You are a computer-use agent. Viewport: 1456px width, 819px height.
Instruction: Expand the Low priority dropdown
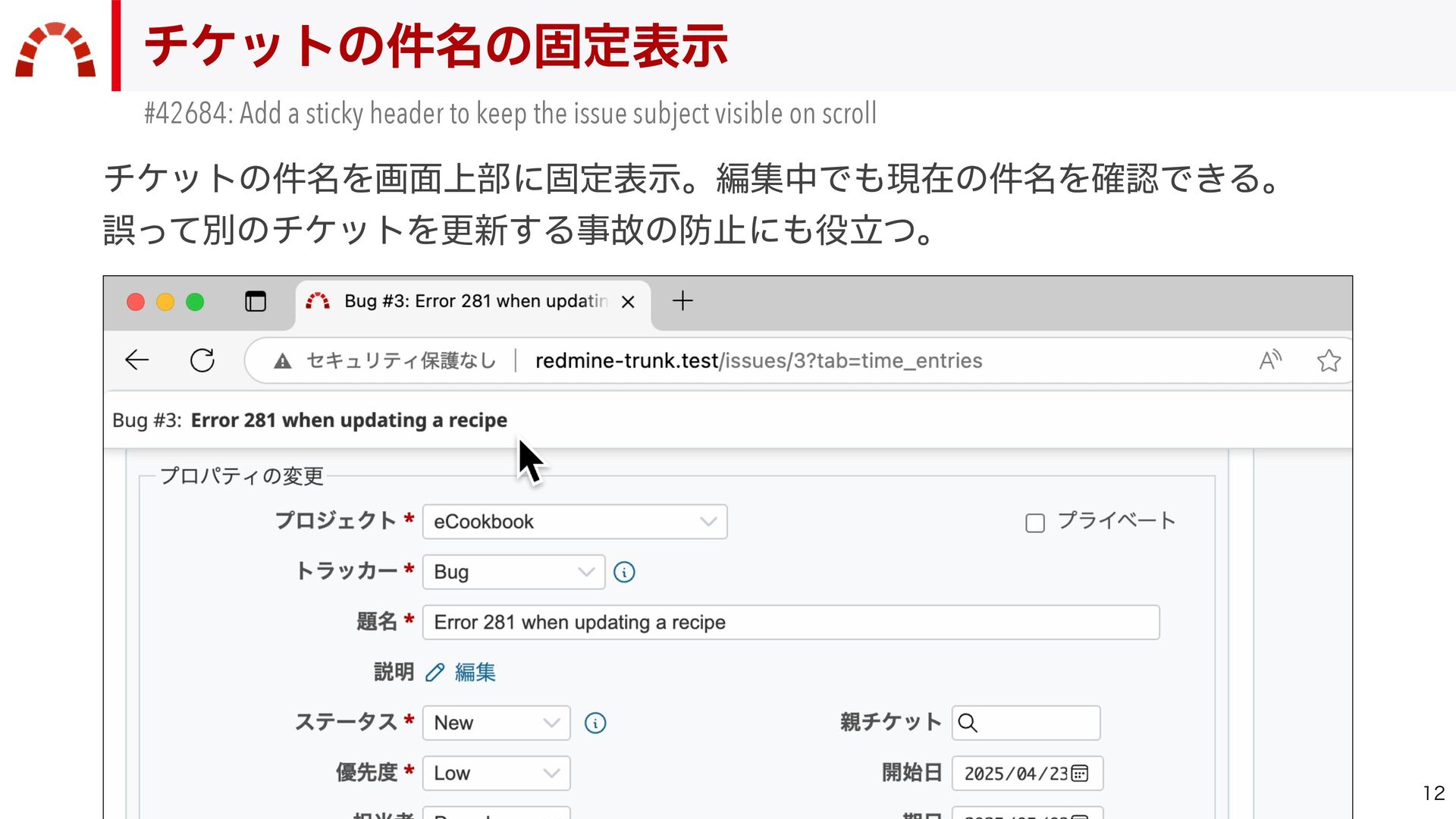[x=496, y=773]
